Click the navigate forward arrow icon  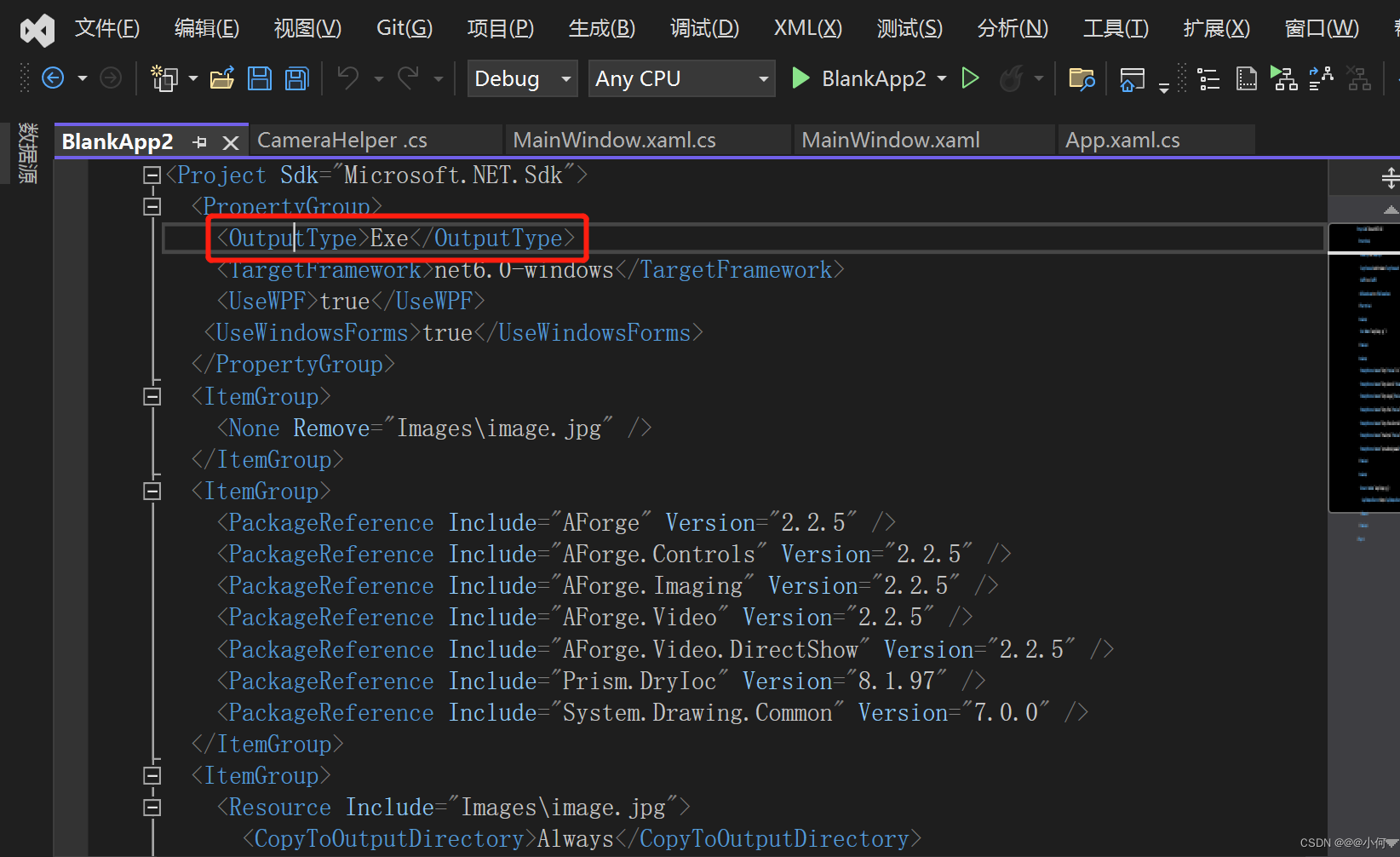(111, 78)
